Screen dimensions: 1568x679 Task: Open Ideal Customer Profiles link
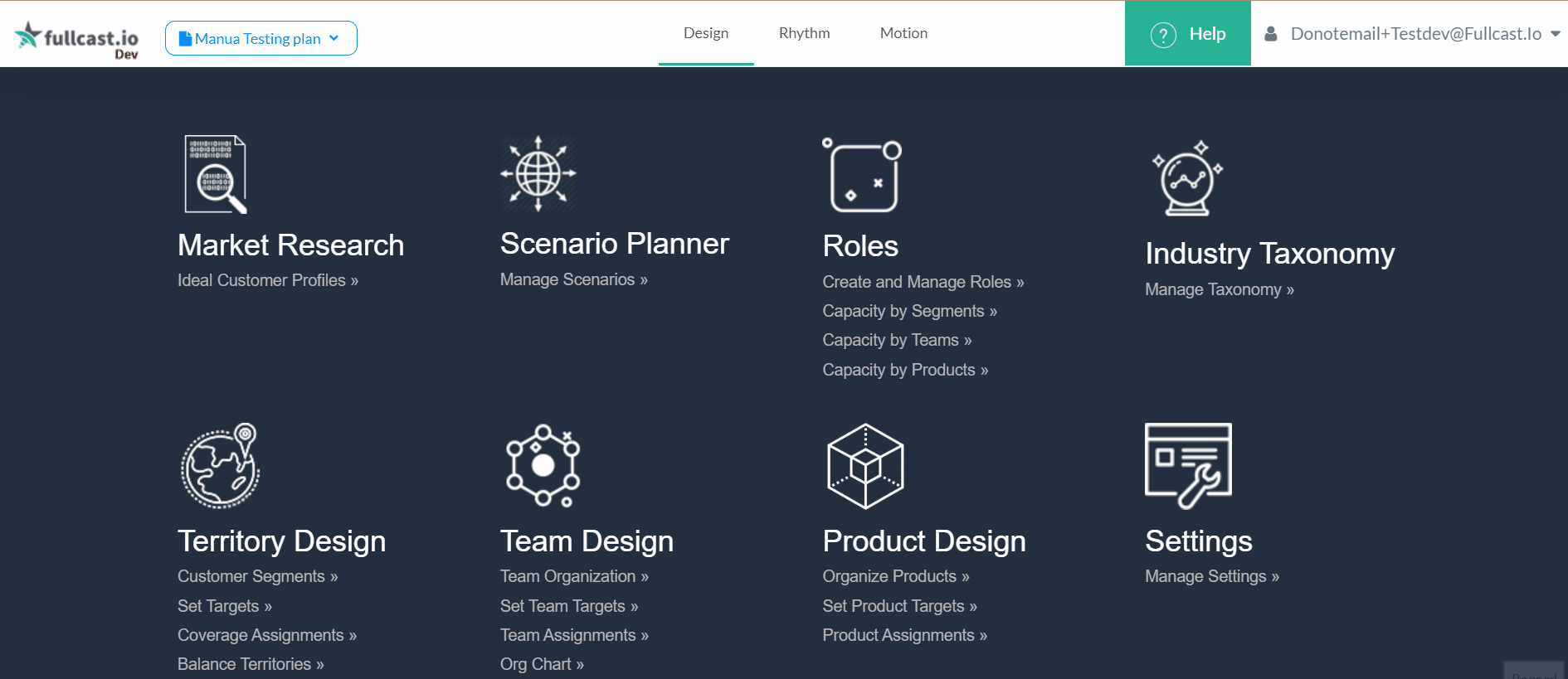click(x=268, y=280)
